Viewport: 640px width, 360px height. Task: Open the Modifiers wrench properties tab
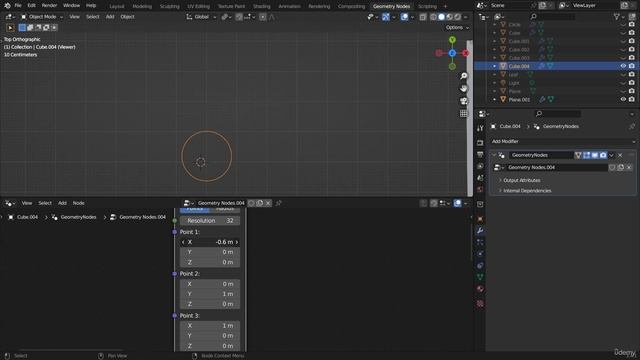tap(480, 231)
